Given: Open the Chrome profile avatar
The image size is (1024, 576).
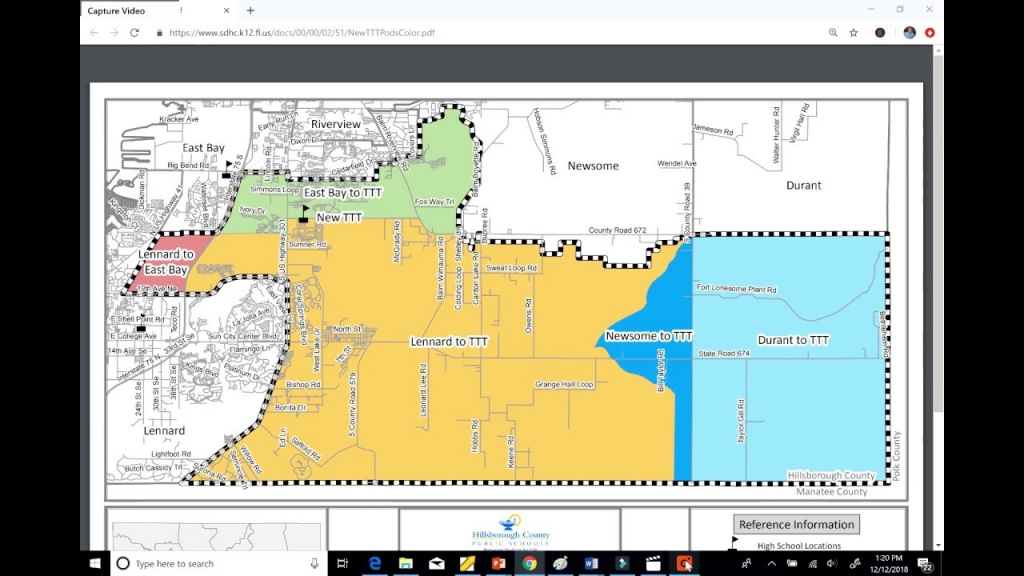Looking at the screenshot, I should 909,32.
